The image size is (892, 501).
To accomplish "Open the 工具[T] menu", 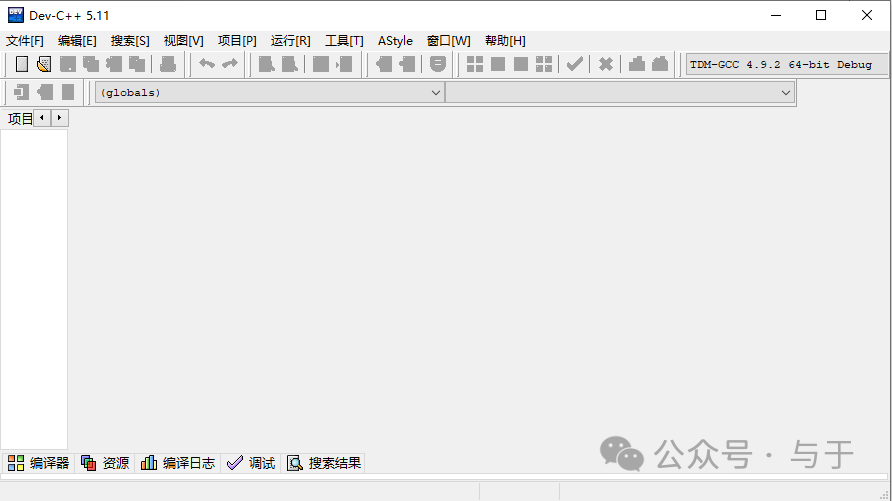I will point(344,41).
